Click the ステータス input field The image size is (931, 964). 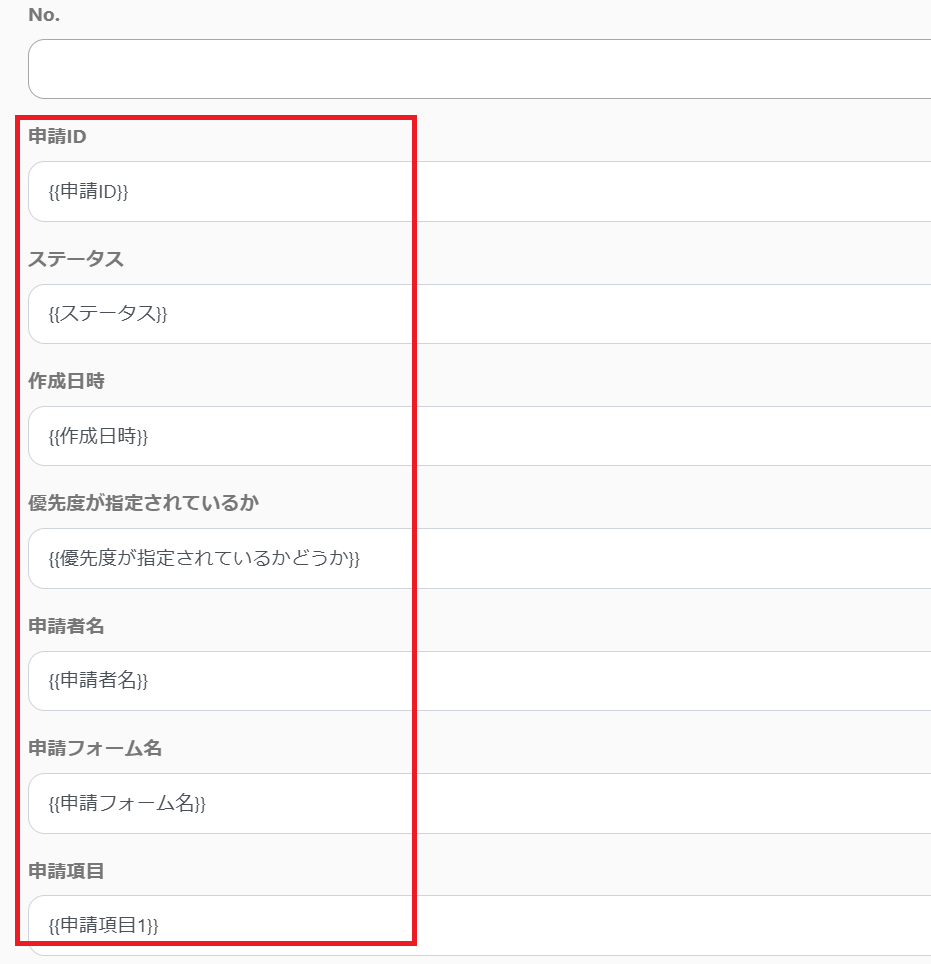coord(480,314)
